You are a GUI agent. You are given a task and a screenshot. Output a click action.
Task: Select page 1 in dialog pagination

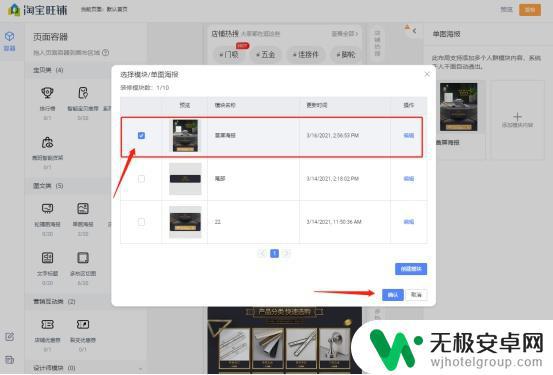(274, 253)
